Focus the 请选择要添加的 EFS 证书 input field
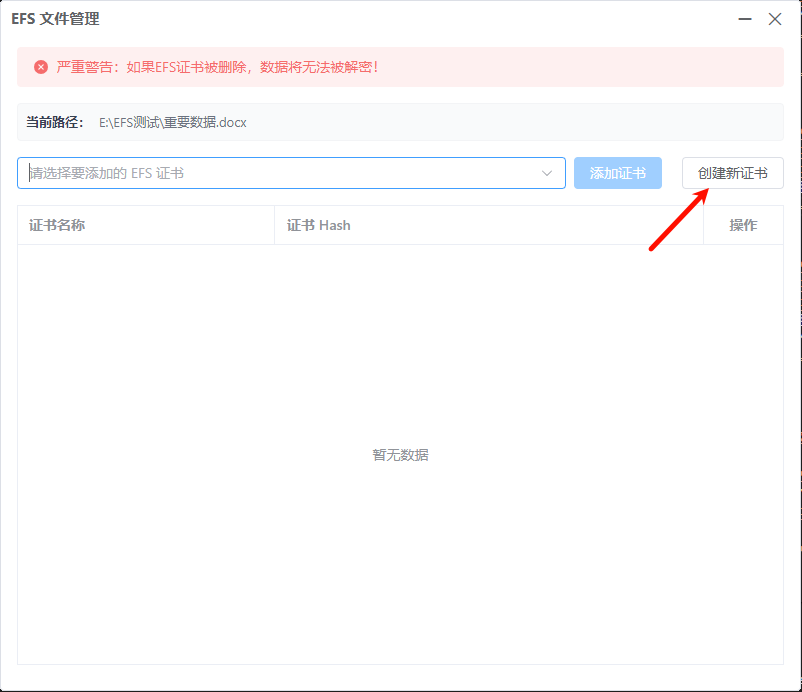This screenshot has width=802, height=692. [280, 173]
